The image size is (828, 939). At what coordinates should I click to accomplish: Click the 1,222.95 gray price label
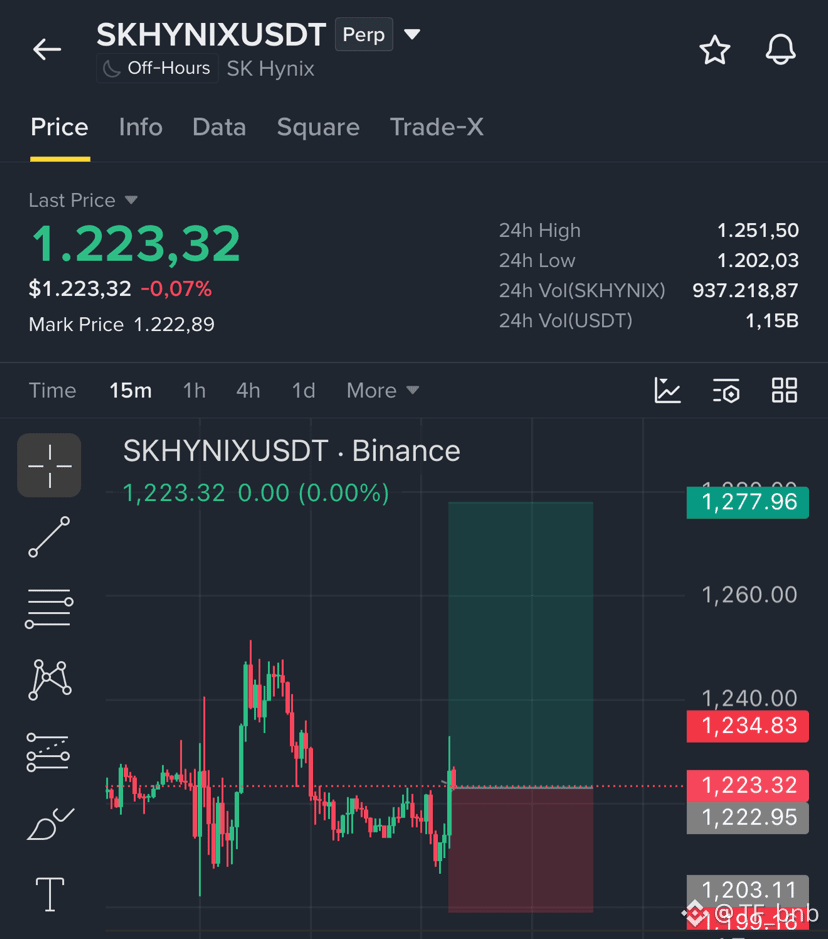coord(748,817)
